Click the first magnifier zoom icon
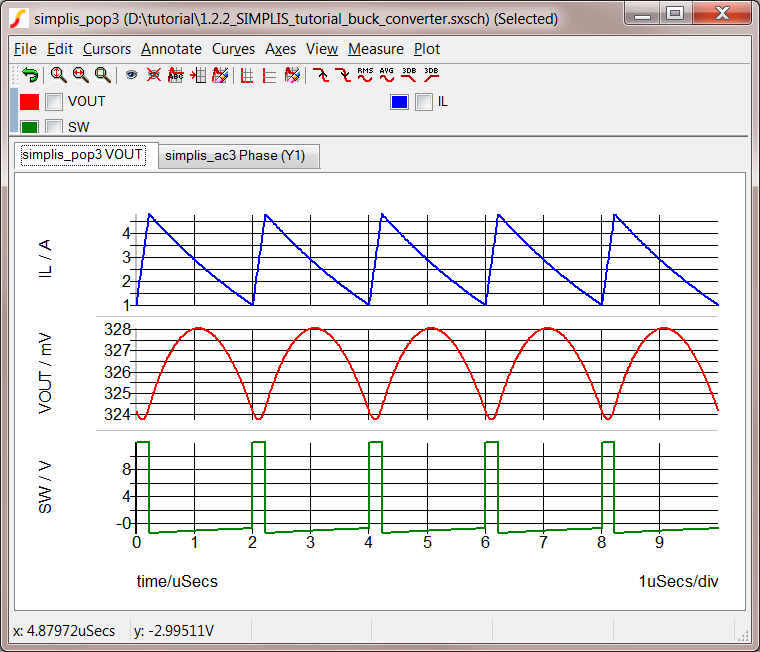 pos(58,75)
